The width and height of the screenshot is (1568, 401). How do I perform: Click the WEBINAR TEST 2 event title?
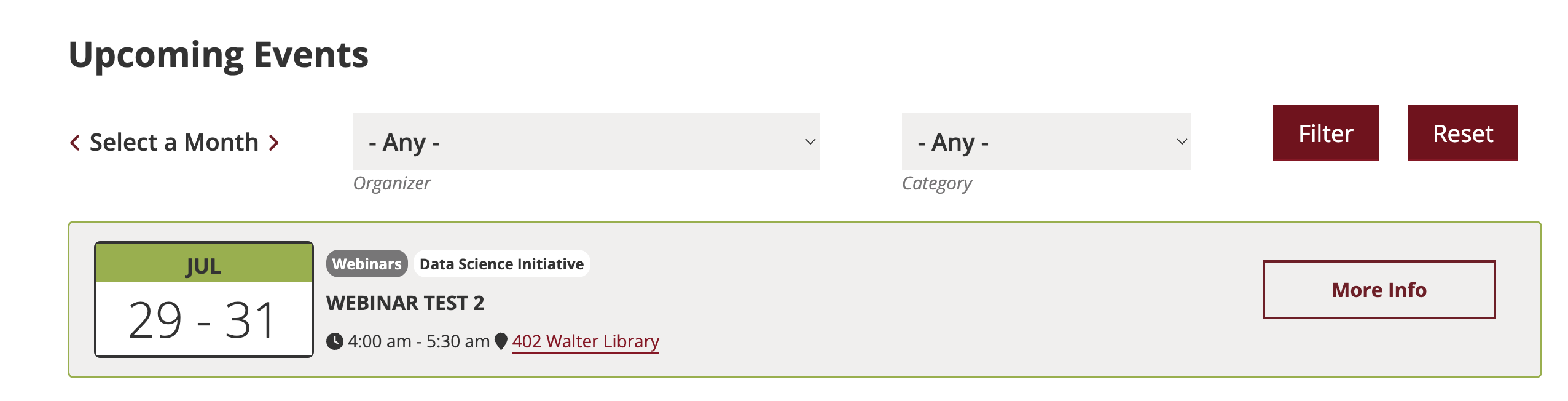click(x=406, y=303)
